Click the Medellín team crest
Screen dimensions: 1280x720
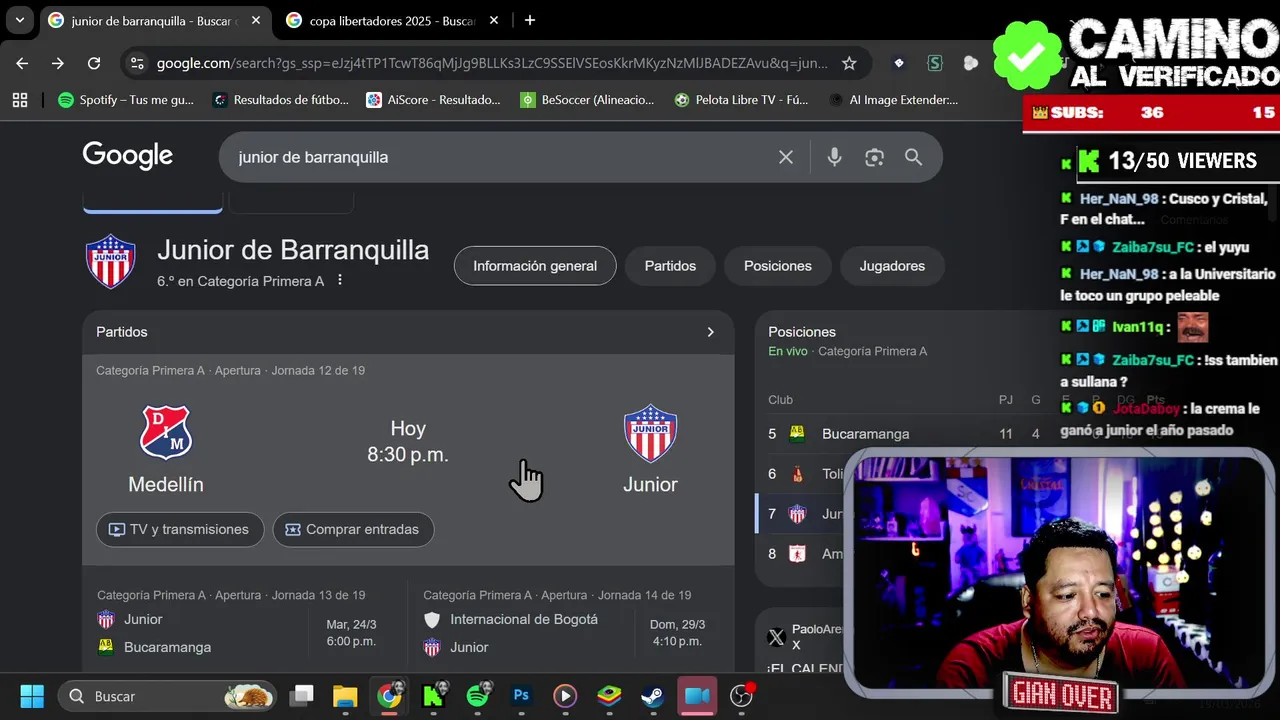click(x=166, y=432)
